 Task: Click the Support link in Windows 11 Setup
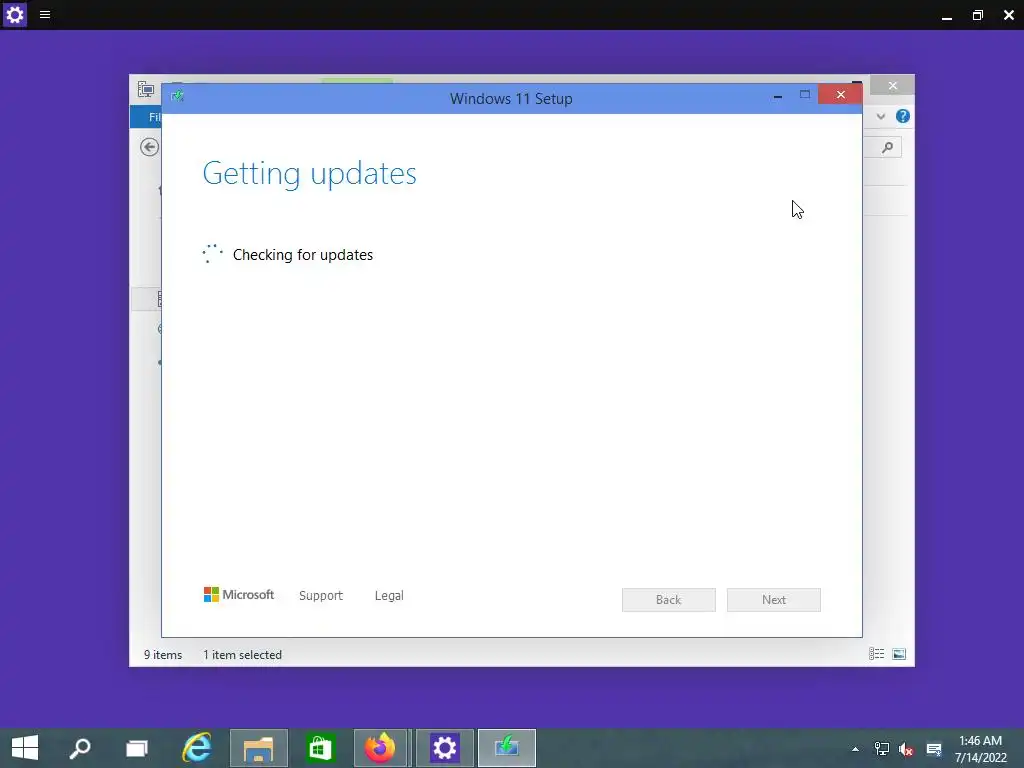[321, 596]
